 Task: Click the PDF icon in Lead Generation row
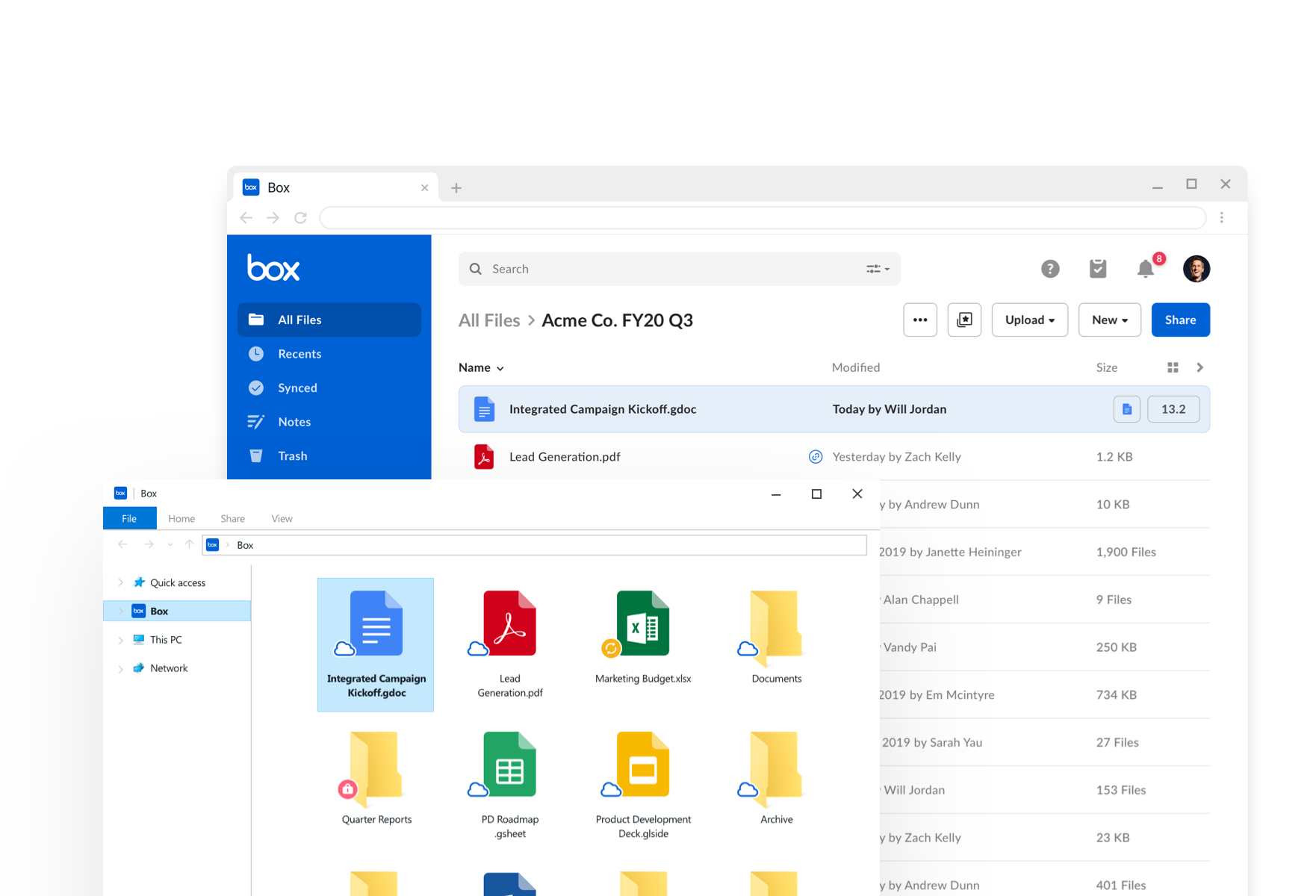[484, 457]
